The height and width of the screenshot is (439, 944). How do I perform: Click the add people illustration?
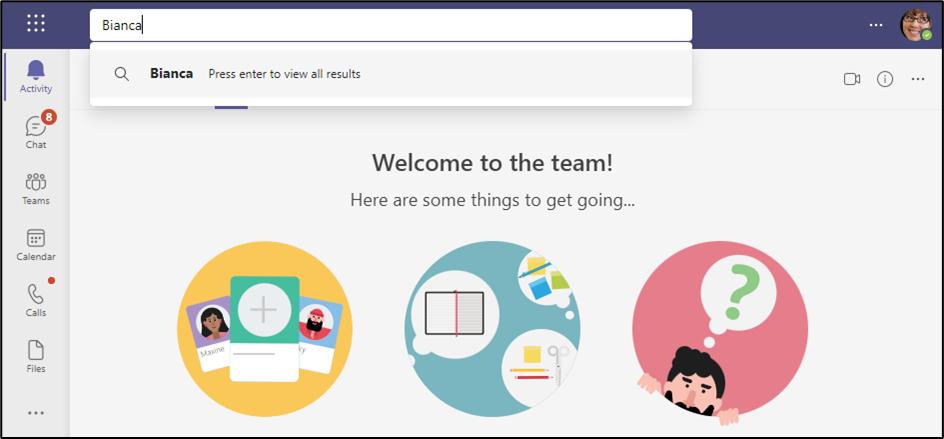265,329
